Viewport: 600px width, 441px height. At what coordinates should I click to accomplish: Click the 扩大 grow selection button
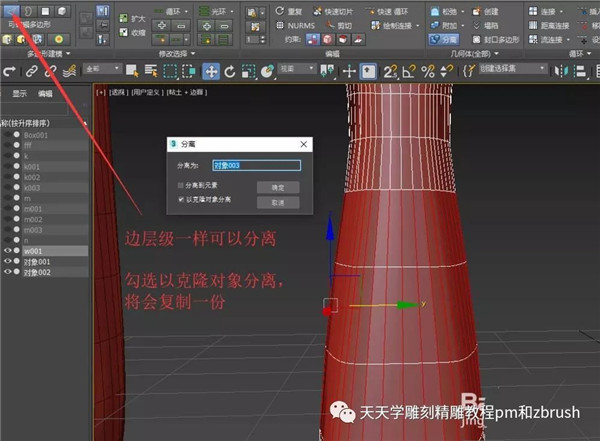coord(132,18)
